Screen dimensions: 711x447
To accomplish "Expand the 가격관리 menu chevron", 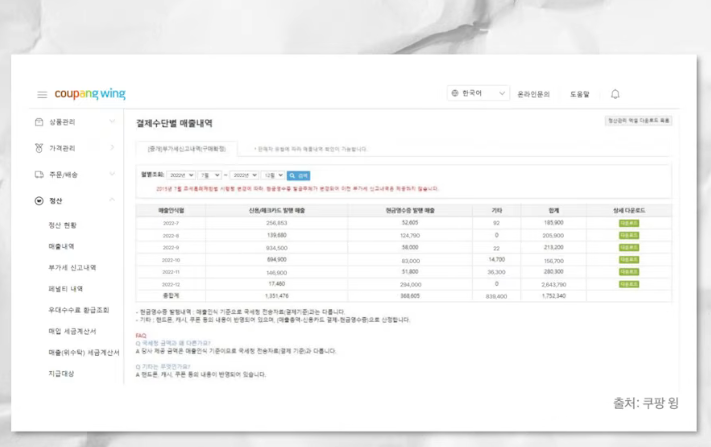I will [112, 147].
